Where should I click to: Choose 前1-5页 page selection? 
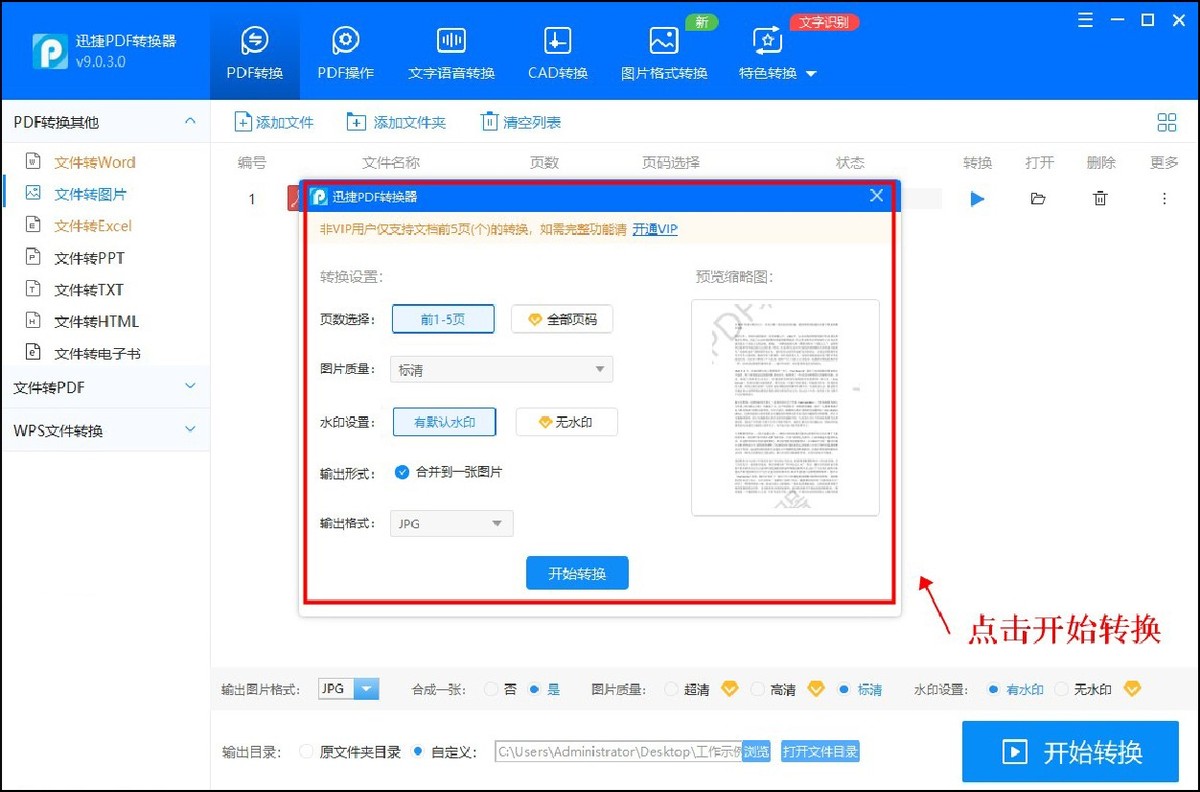[x=443, y=318]
